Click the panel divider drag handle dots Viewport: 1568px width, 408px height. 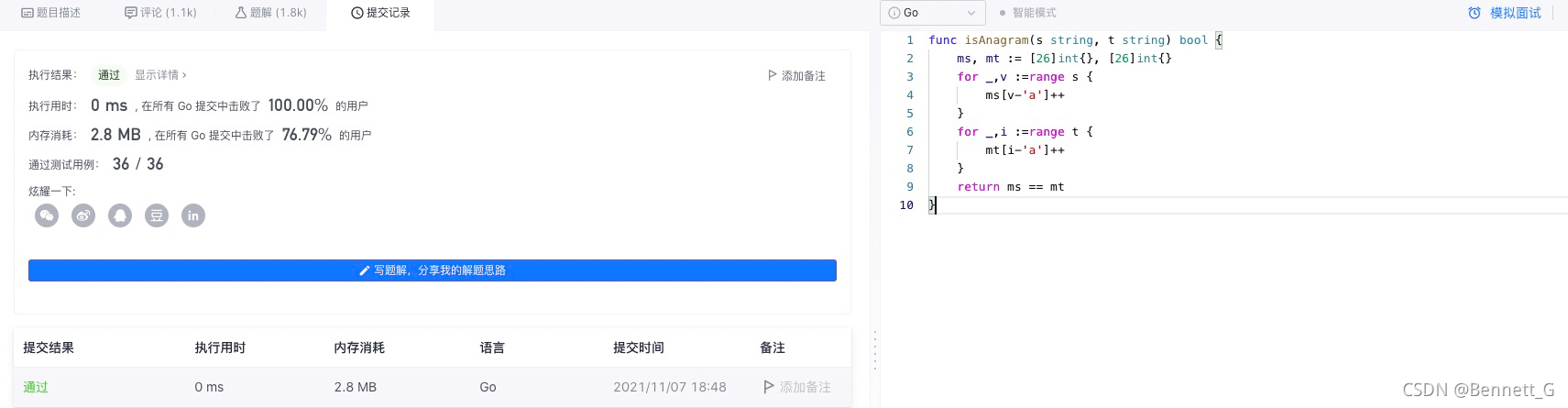tap(875, 350)
